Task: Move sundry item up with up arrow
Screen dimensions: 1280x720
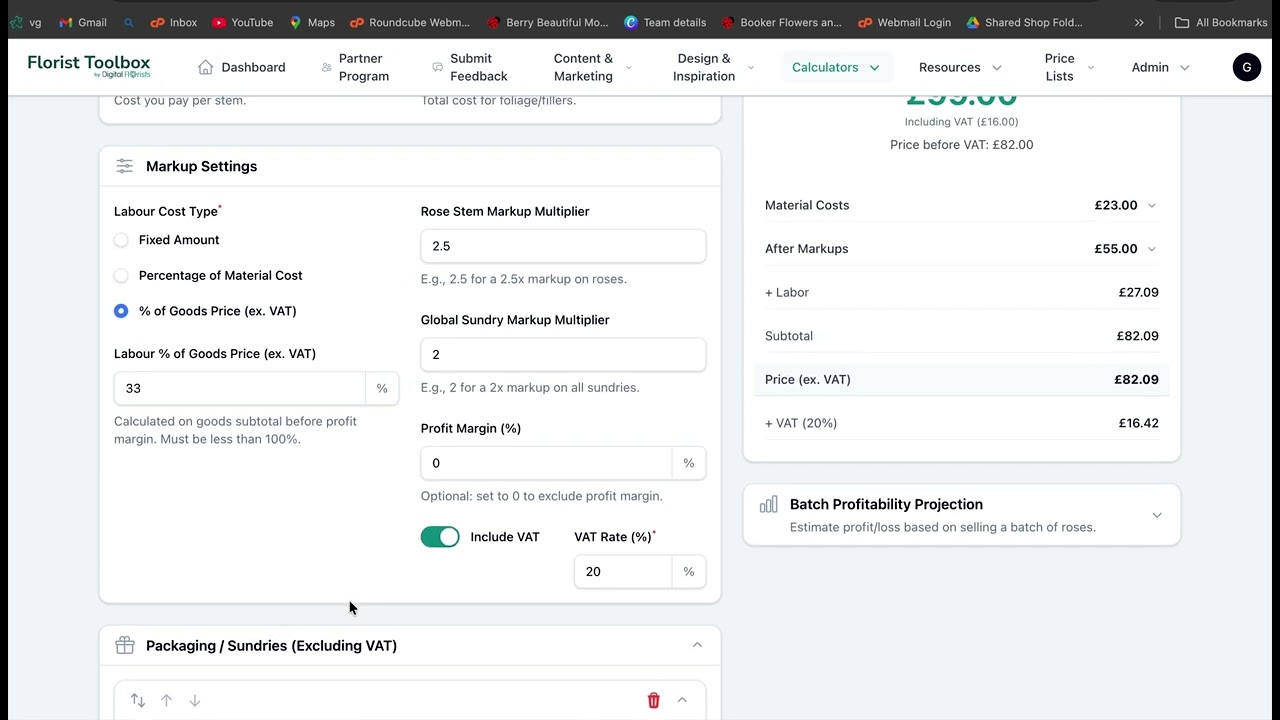Action: pyautogui.click(x=167, y=701)
